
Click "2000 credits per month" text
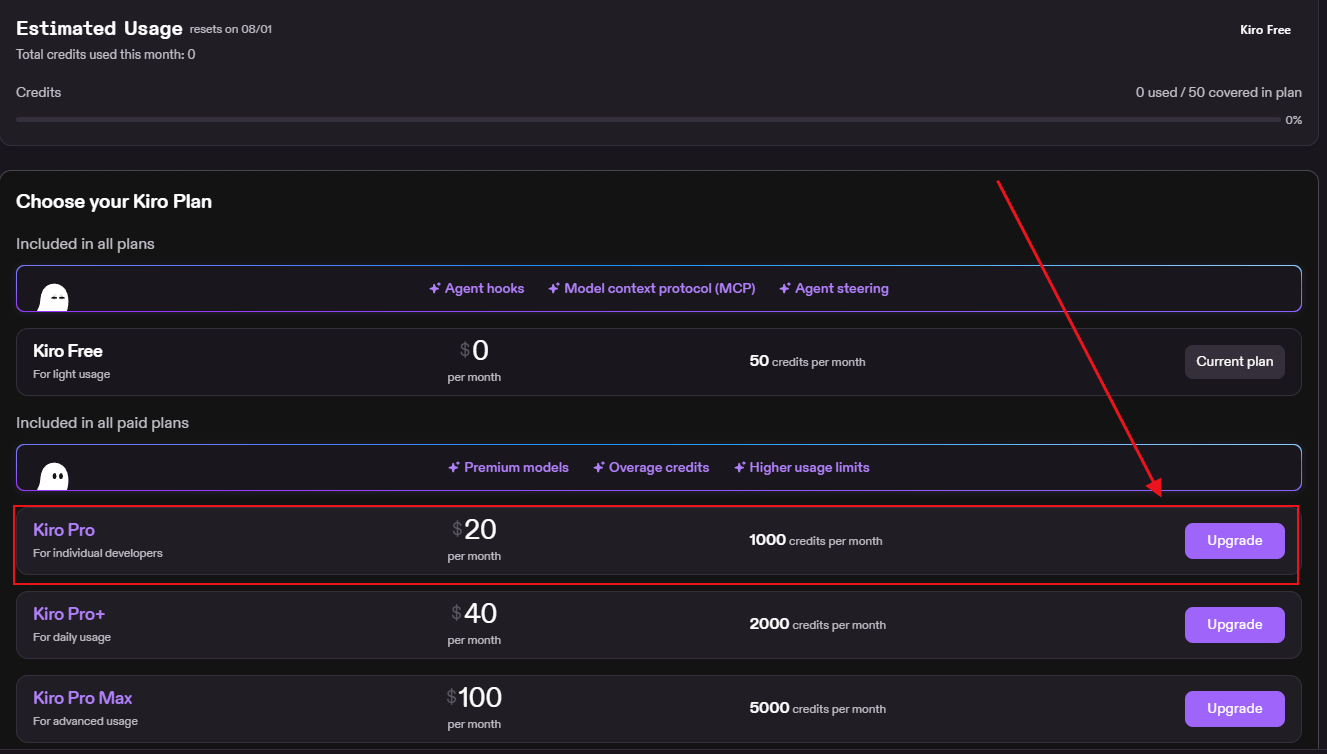pyautogui.click(x=818, y=624)
